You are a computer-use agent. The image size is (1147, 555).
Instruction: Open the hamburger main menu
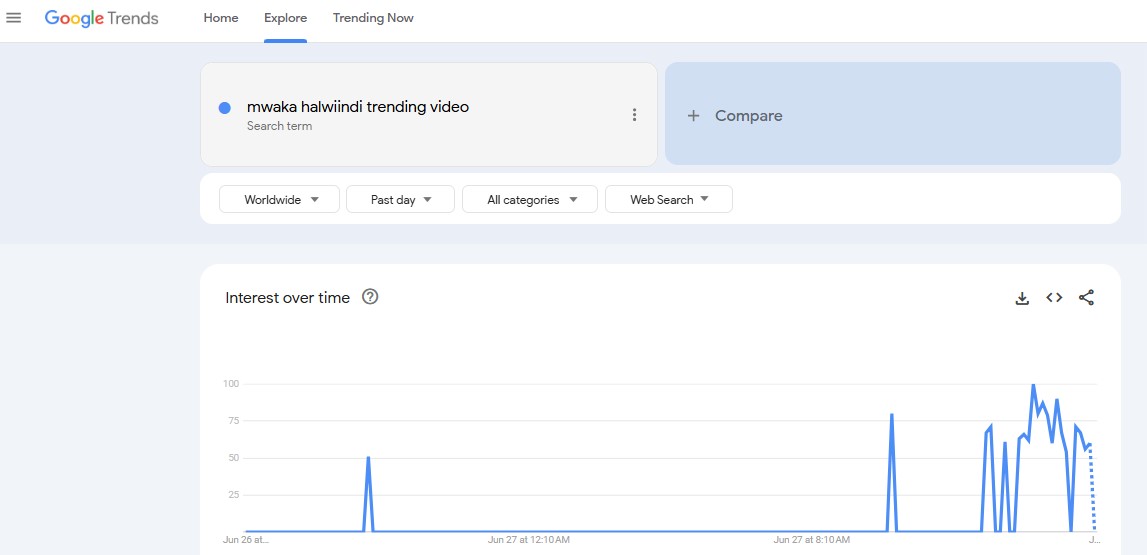[14, 18]
